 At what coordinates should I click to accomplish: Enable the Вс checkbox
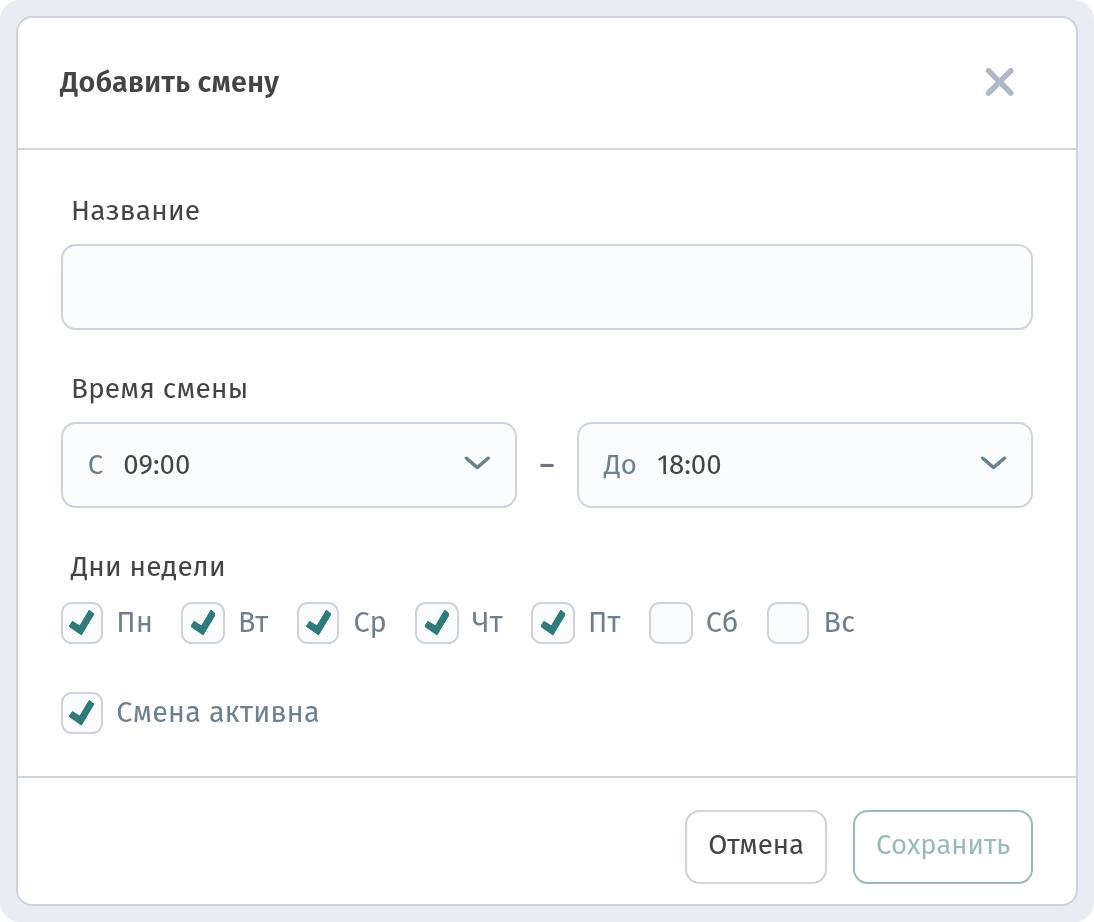(788, 623)
